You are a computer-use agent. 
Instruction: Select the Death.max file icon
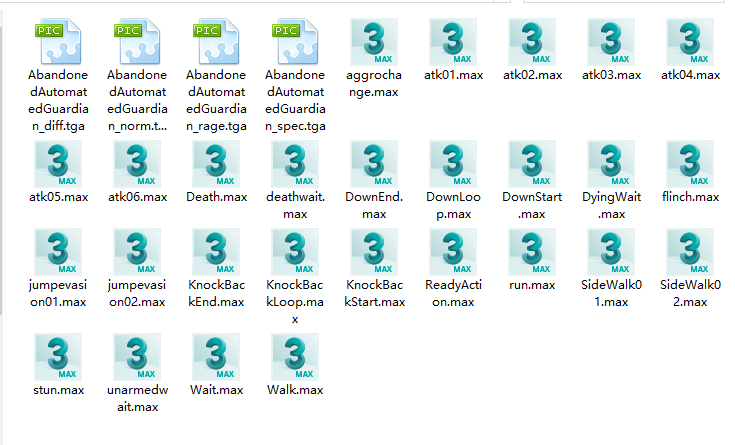(x=216, y=164)
